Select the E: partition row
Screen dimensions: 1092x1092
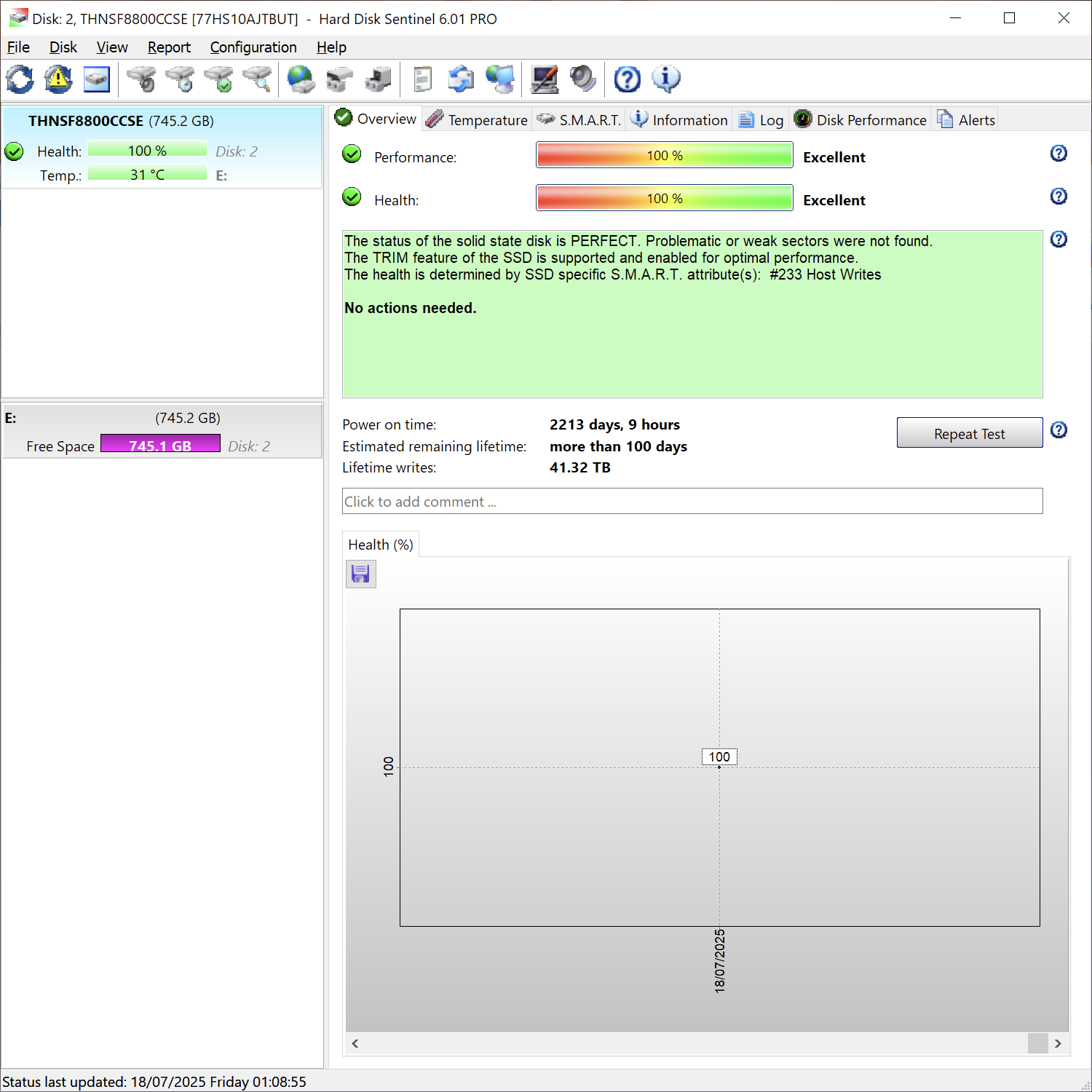[162, 431]
